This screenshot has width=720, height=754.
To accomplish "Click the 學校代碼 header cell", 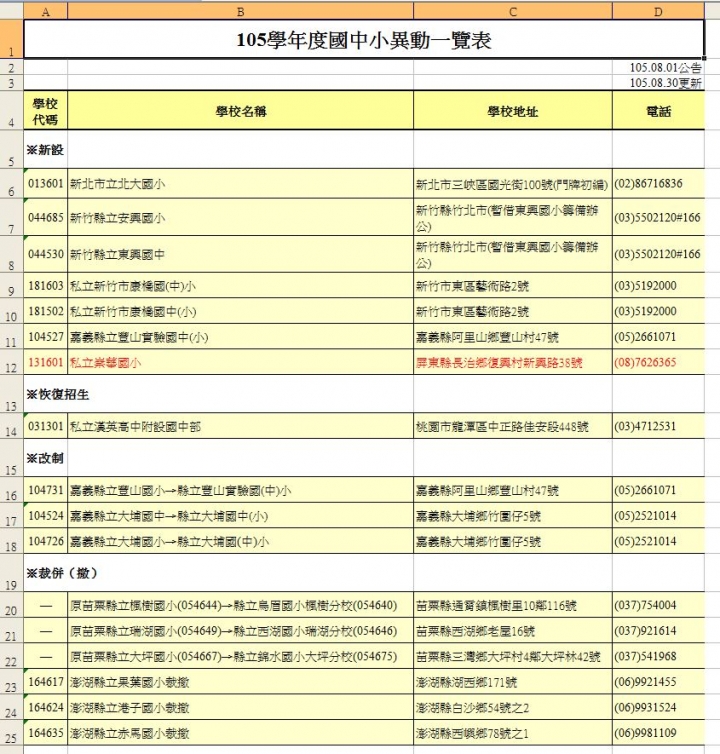I will [x=46, y=111].
